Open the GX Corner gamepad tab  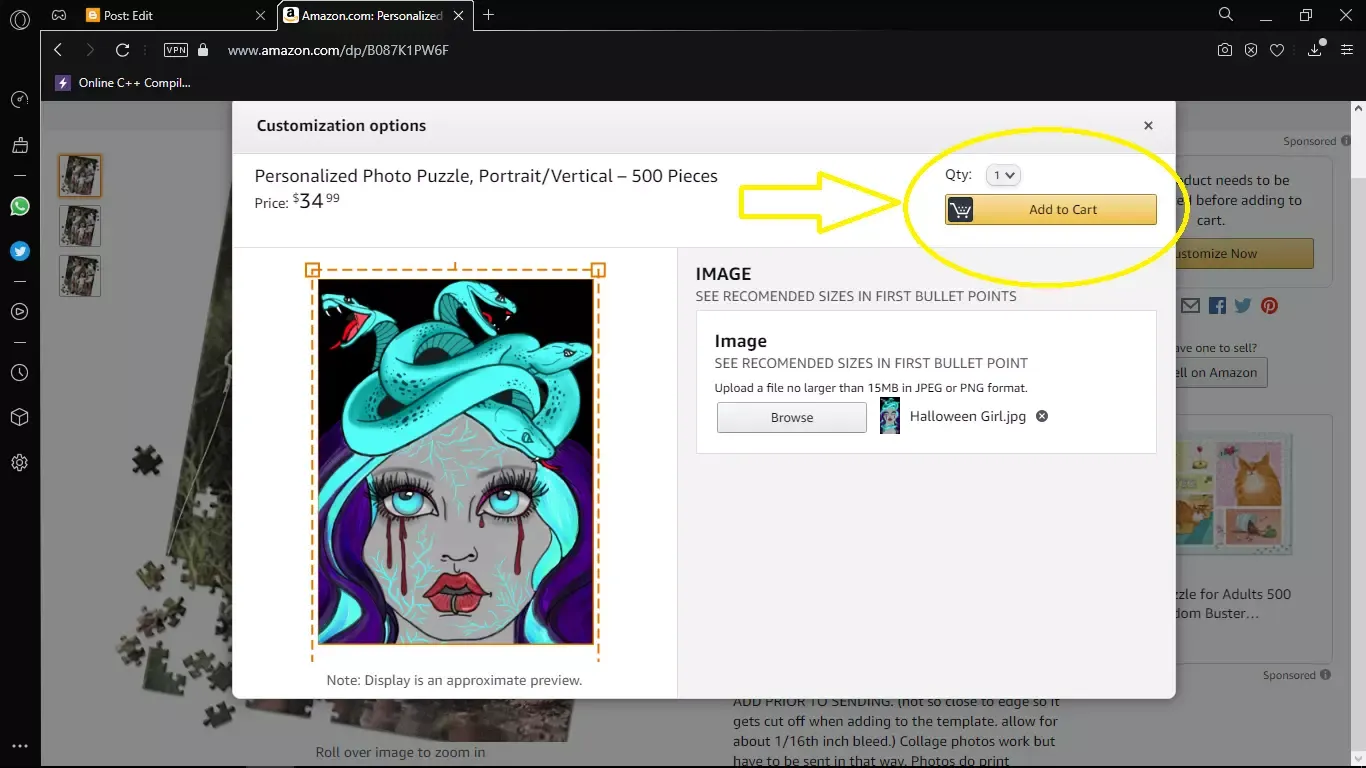[x=60, y=15]
